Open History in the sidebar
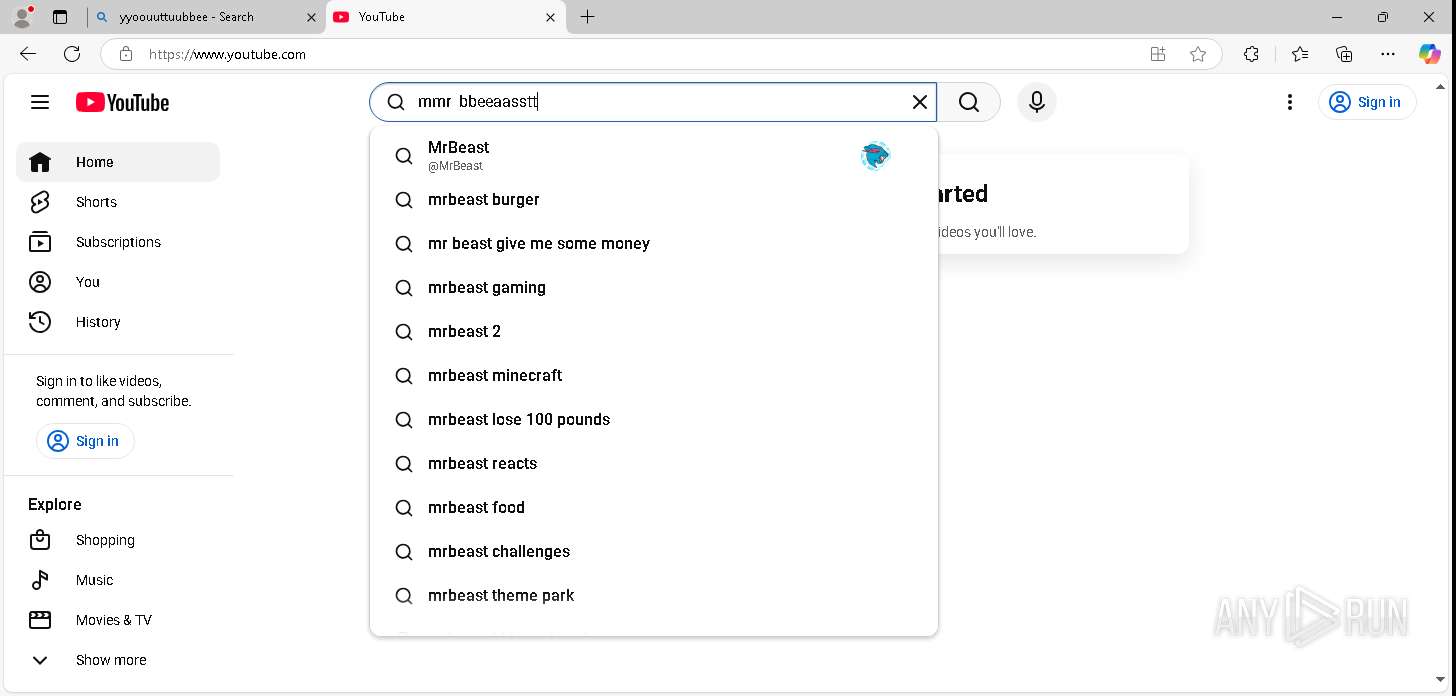The height and width of the screenshot is (696, 1456). pos(118,322)
